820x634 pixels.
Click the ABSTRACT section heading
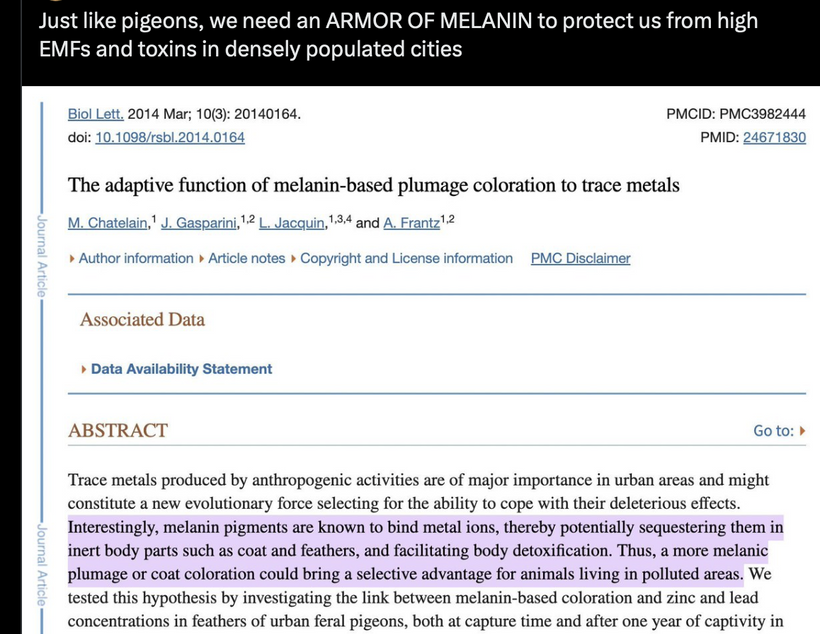[118, 431]
